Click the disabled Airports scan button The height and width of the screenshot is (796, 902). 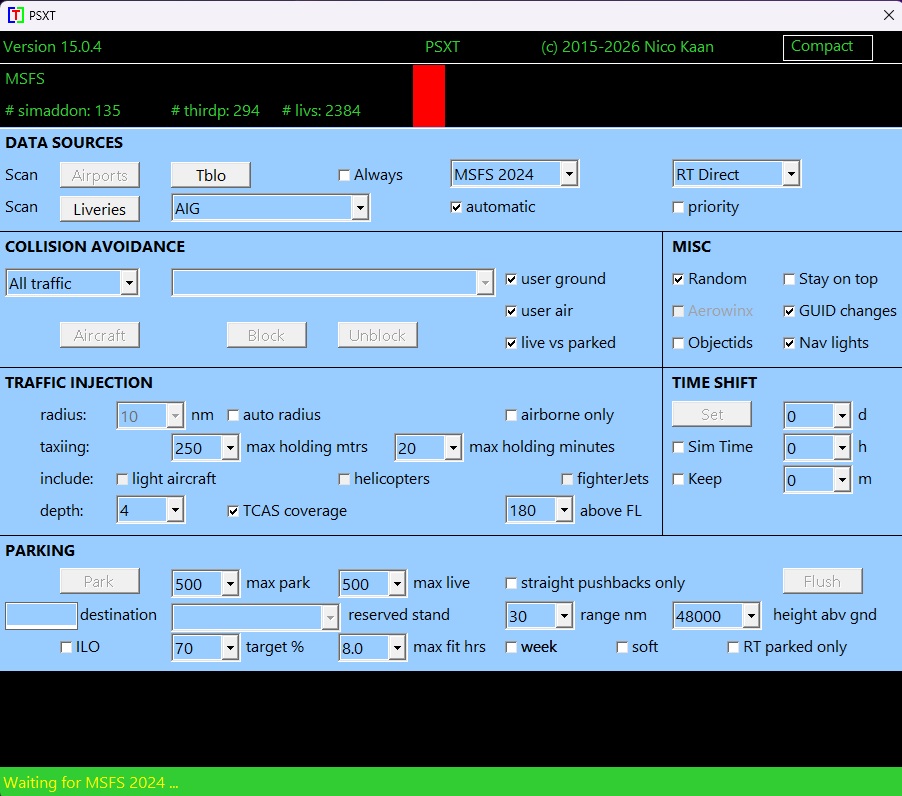point(100,175)
